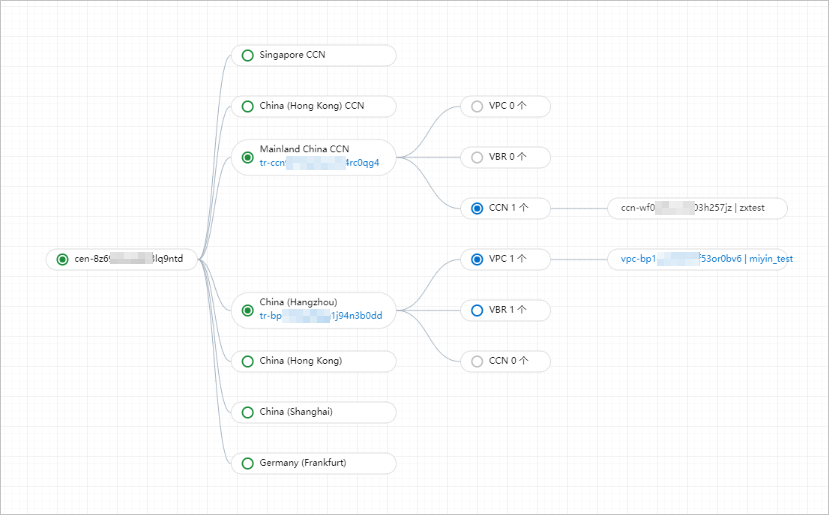Click the filled green circle on China (Hangzhou)
829x515 pixels.
(x=247, y=310)
